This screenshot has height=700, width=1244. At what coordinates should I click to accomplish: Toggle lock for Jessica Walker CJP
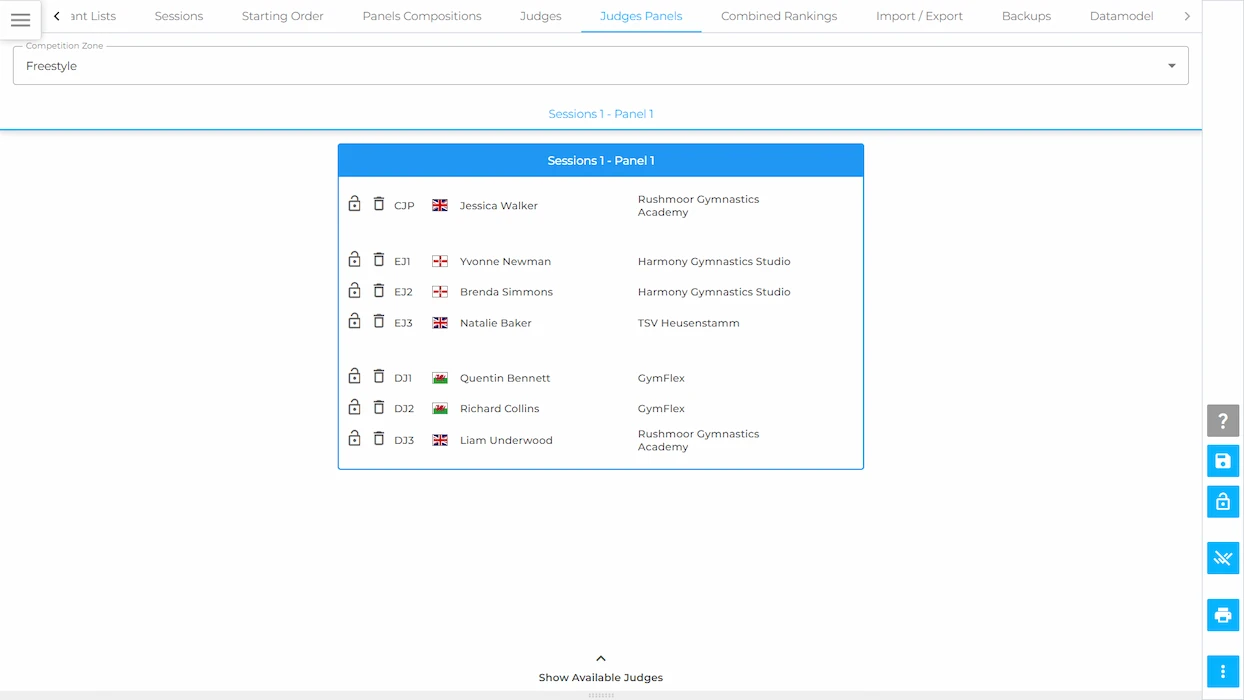(354, 204)
